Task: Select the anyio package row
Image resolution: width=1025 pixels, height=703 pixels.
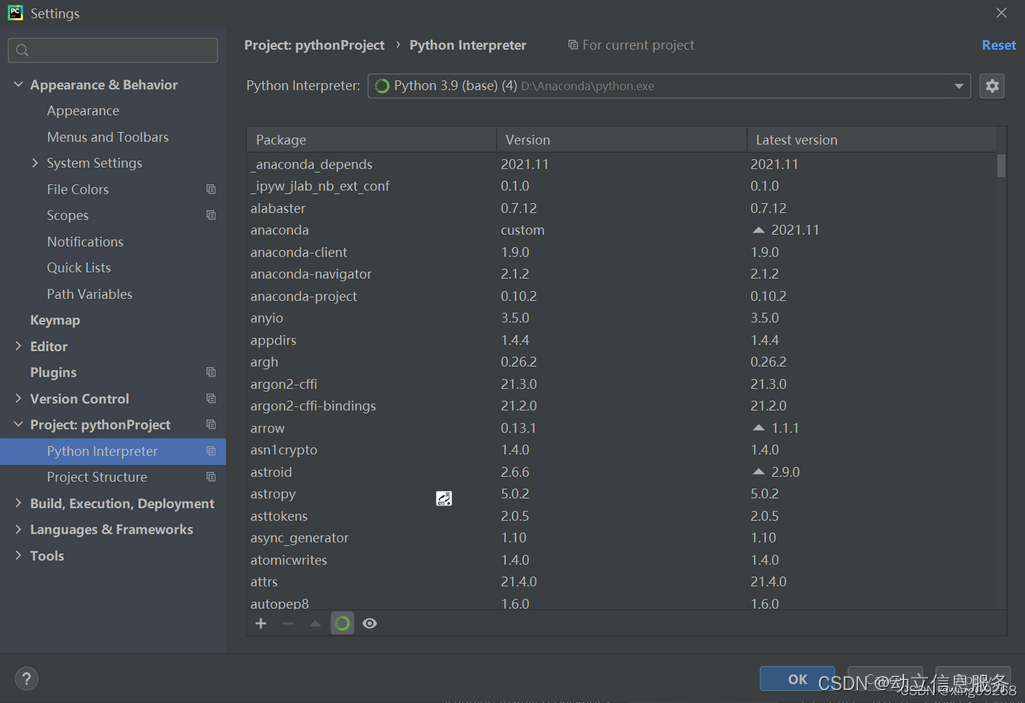Action: pos(621,318)
